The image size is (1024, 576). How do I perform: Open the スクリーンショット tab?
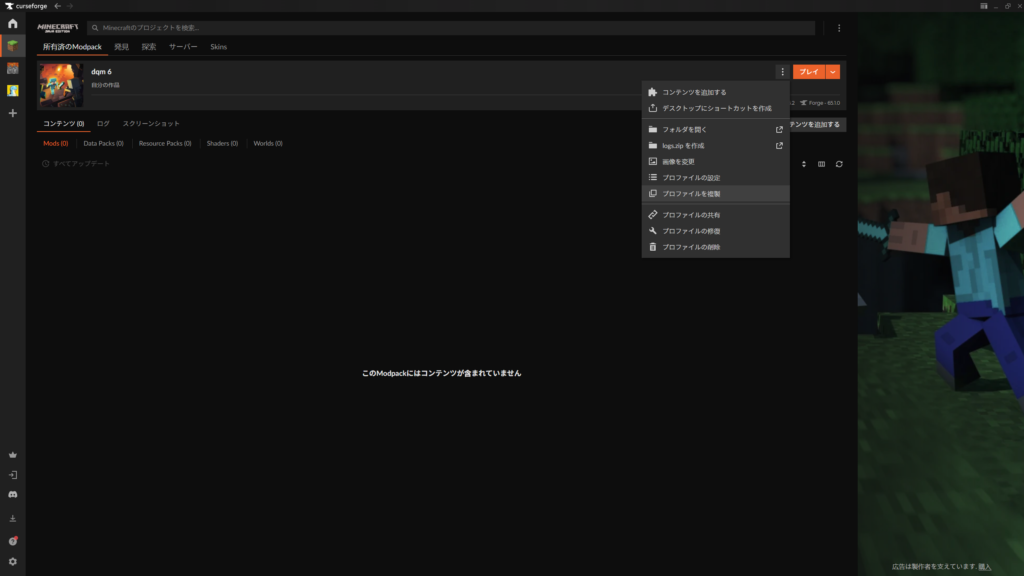(151, 123)
